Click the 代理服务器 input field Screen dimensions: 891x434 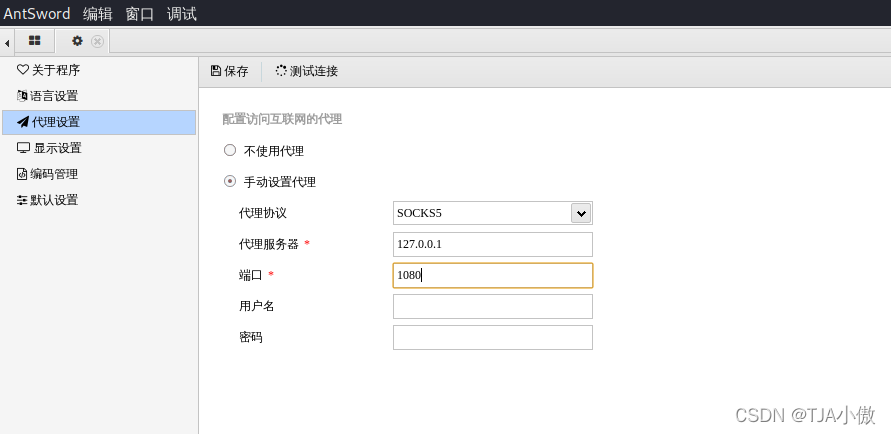coord(493,244)
